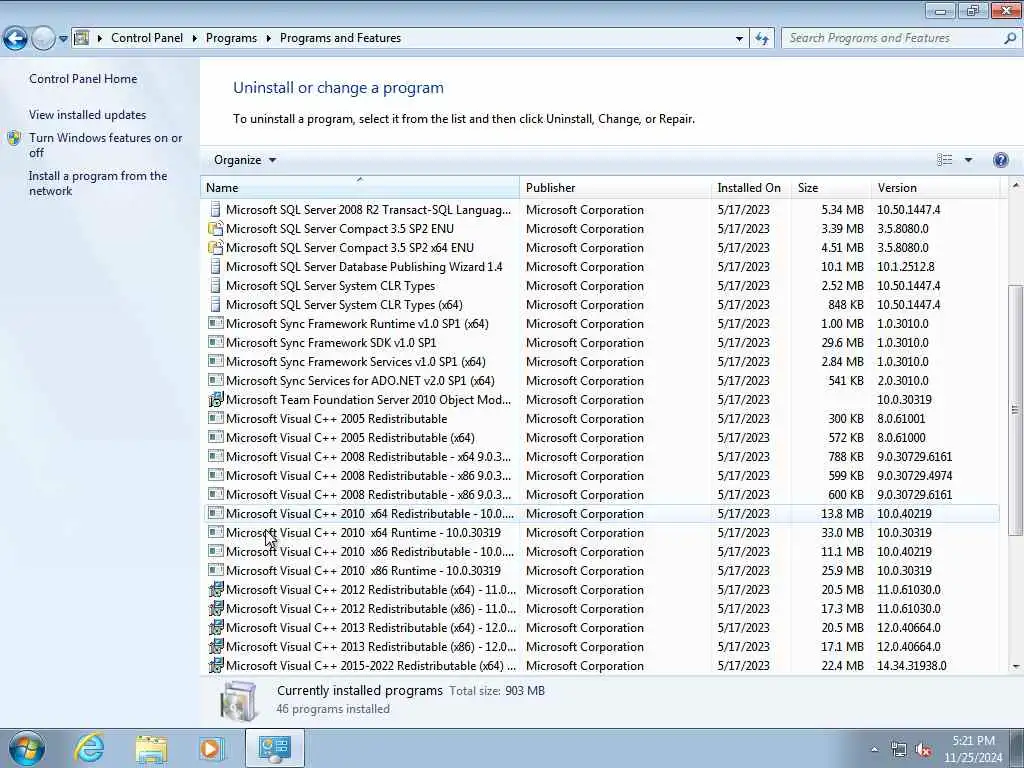Open the recent pages dropdown arrow
This screenshot has width=1024, height=768.
[63, 39]
